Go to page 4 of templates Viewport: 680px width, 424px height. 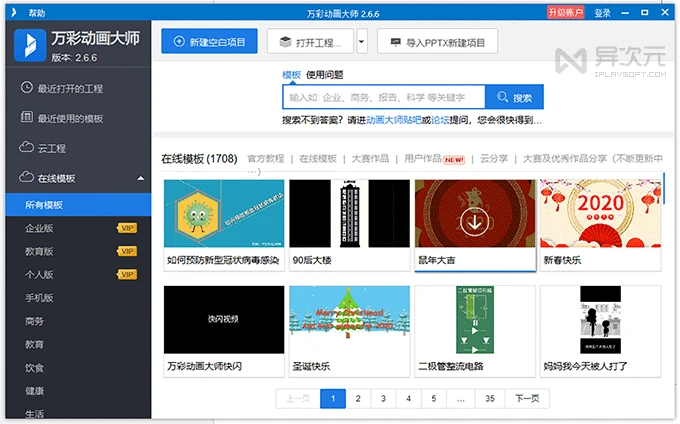pos(408,398)
